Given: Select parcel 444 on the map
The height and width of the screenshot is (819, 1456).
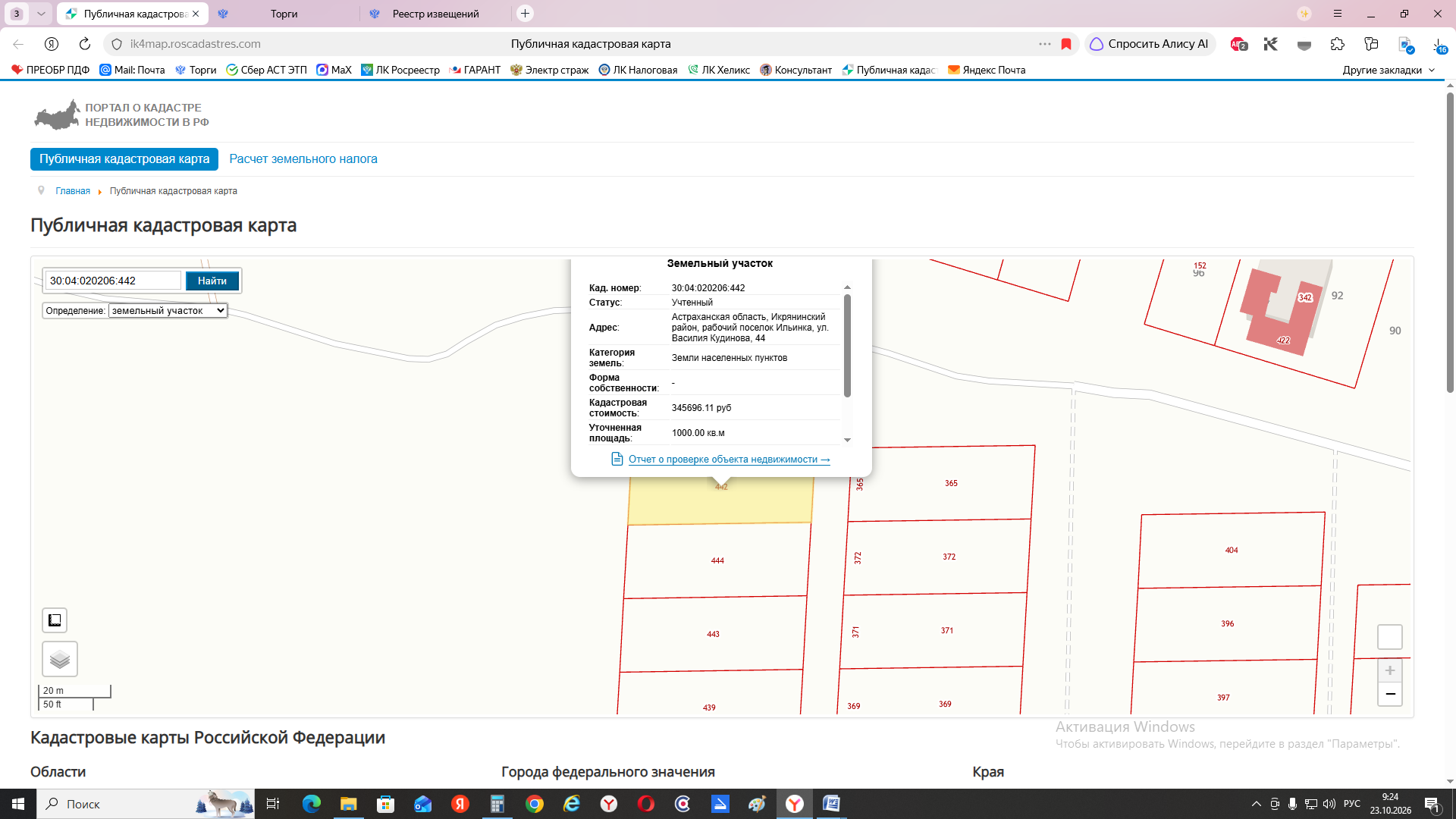Looking at the screenshot, I should (717, 560).
